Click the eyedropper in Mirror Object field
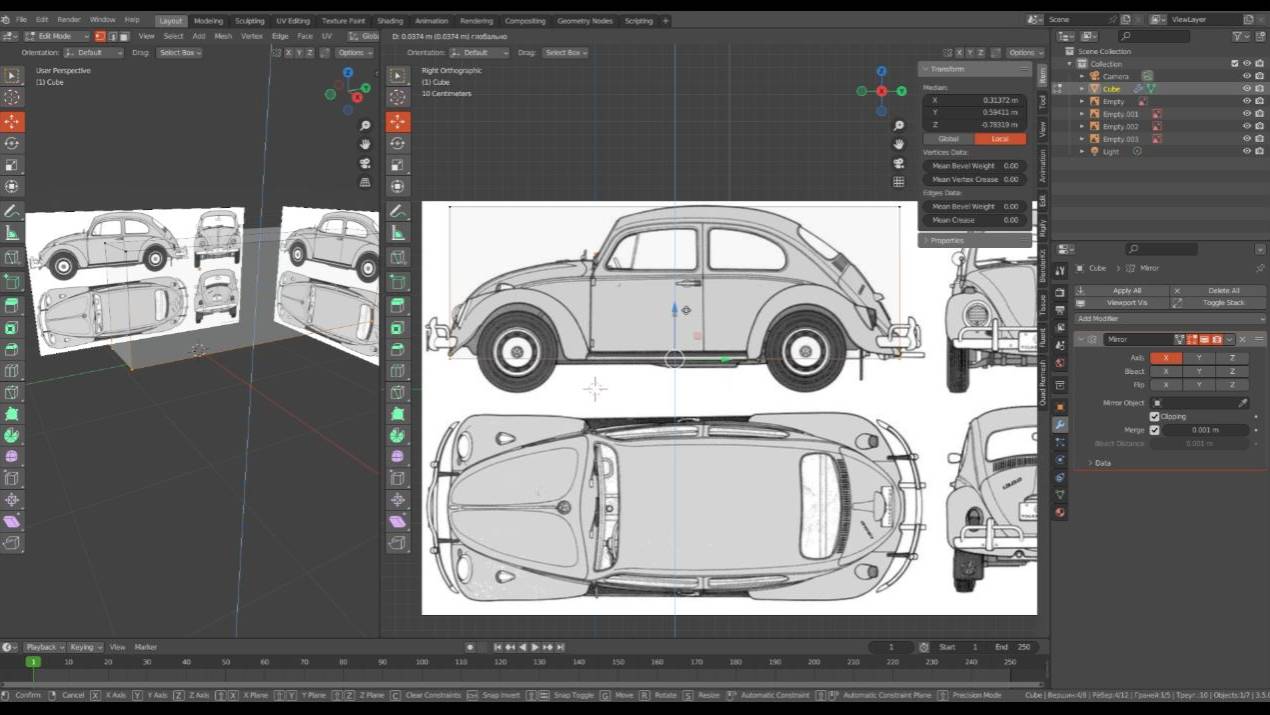The height and width of the screenshot is (715, 1270). (x=1243, y=403)
